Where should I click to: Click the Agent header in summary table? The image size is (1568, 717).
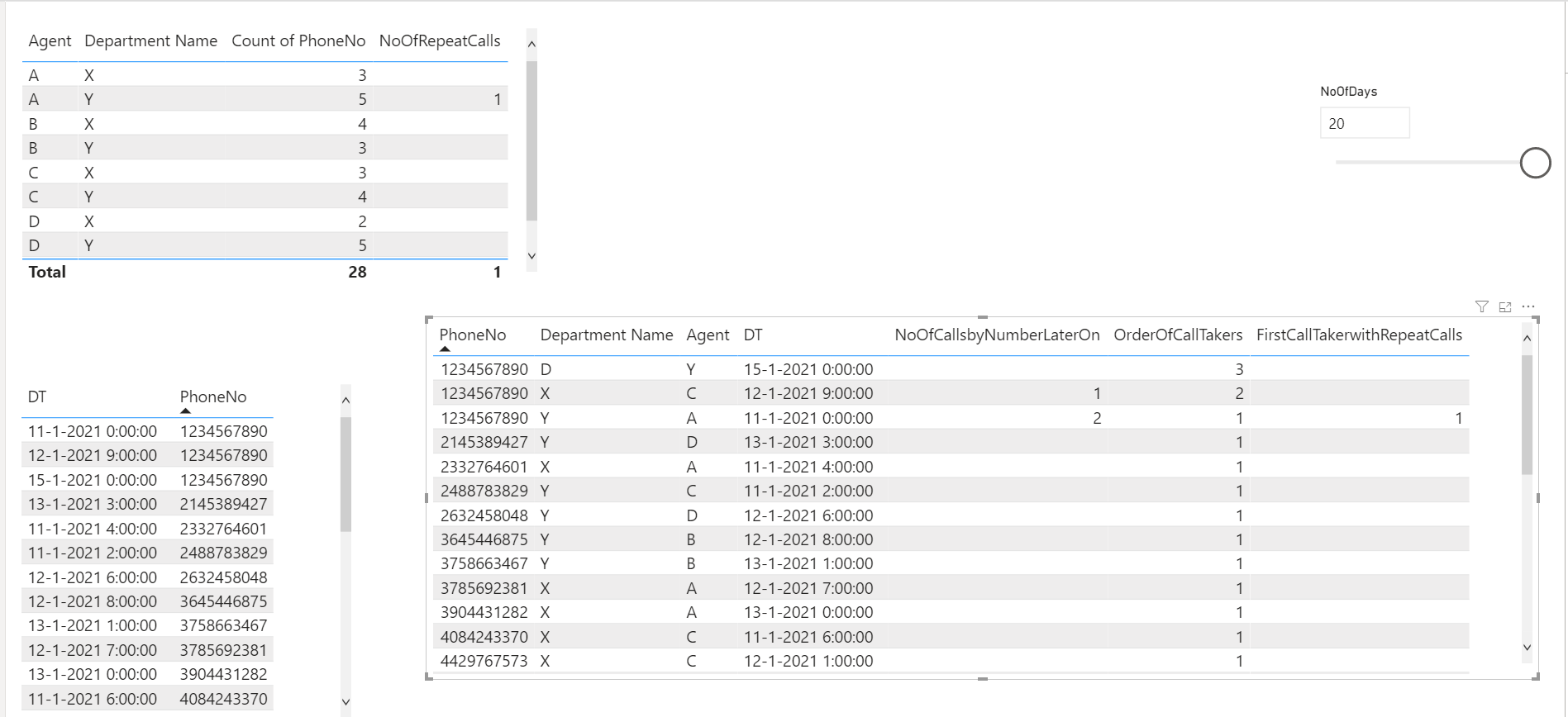(50, 40)
